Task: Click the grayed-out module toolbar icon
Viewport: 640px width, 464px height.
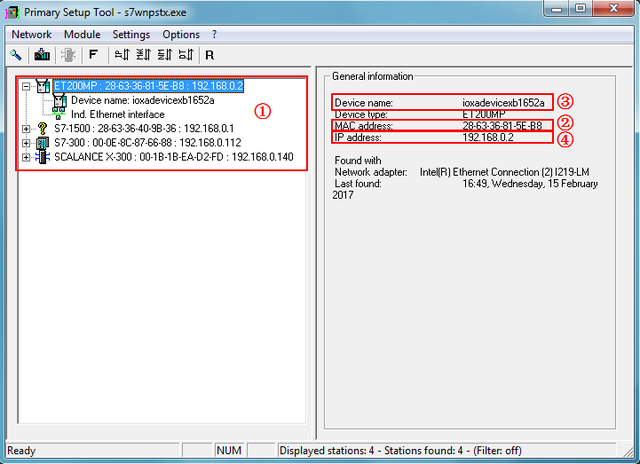Action: click(68, 55)
